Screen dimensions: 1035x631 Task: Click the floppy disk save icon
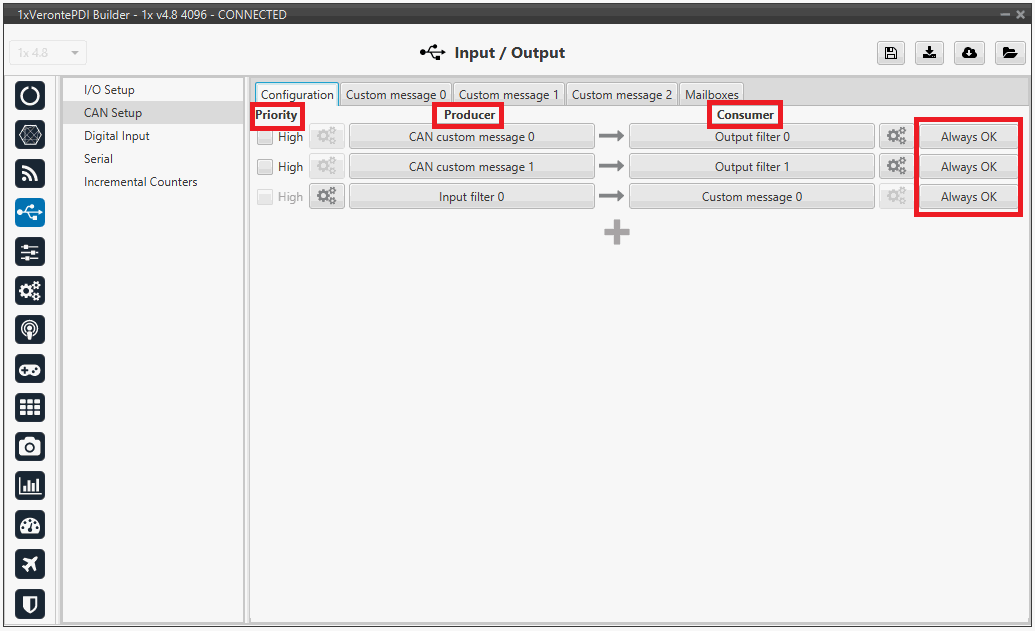click(891, 54)
